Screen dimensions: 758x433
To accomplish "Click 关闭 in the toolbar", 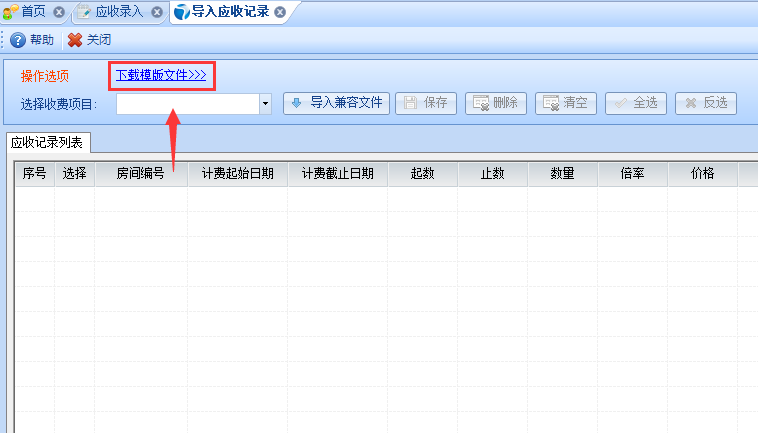I will click(90, 40).
